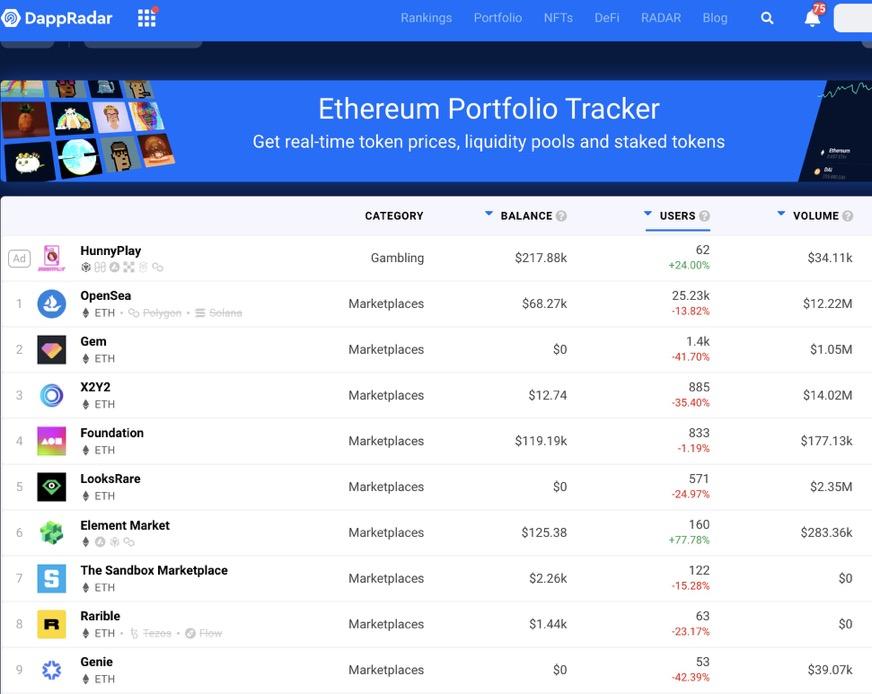Open The Sandbox Marketplace logo
The width and height of the screenshot is (872, 694).
[x=52, y=578]
